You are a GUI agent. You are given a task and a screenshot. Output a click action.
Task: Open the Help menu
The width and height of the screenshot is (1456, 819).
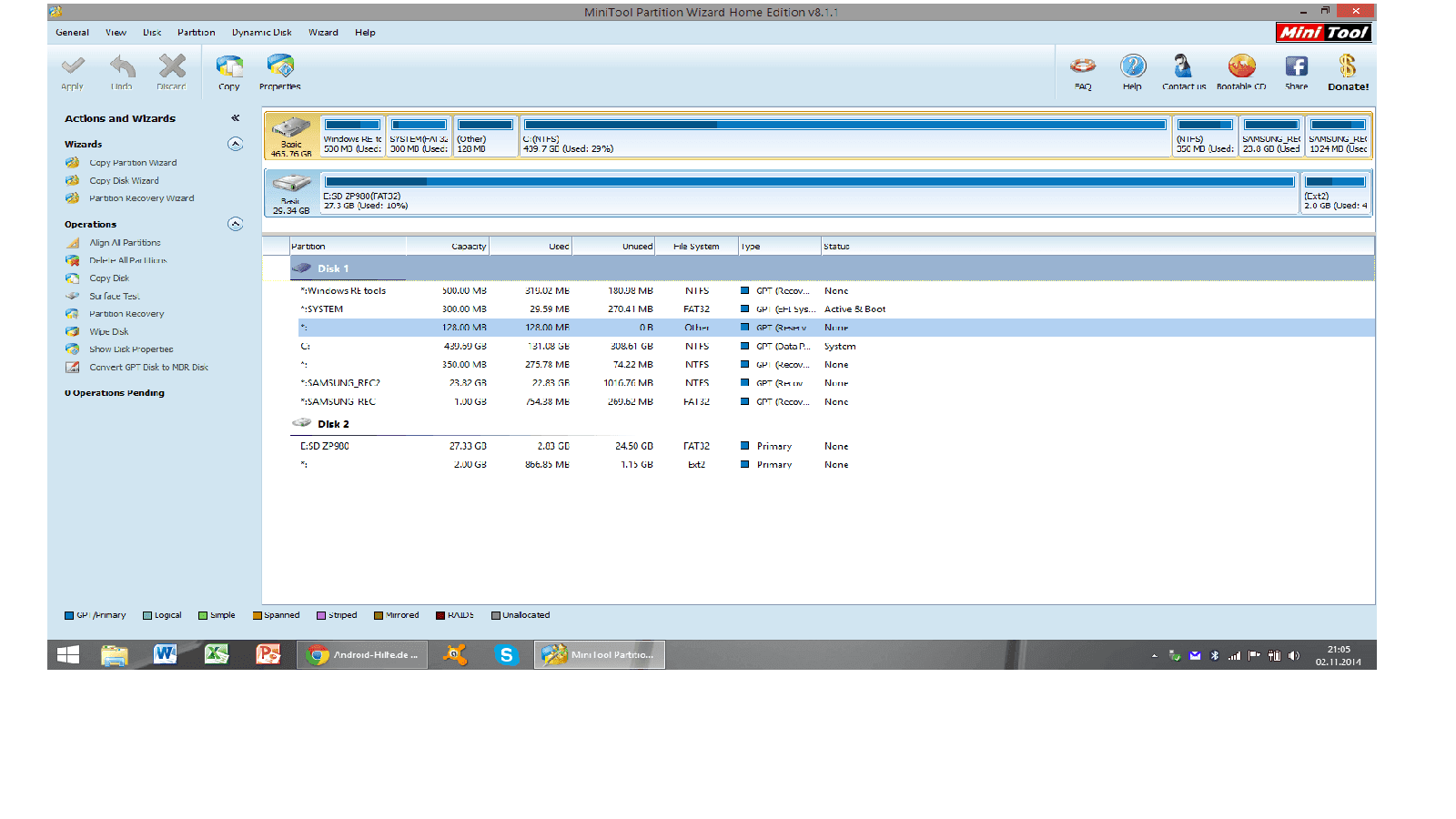[365, 33]
